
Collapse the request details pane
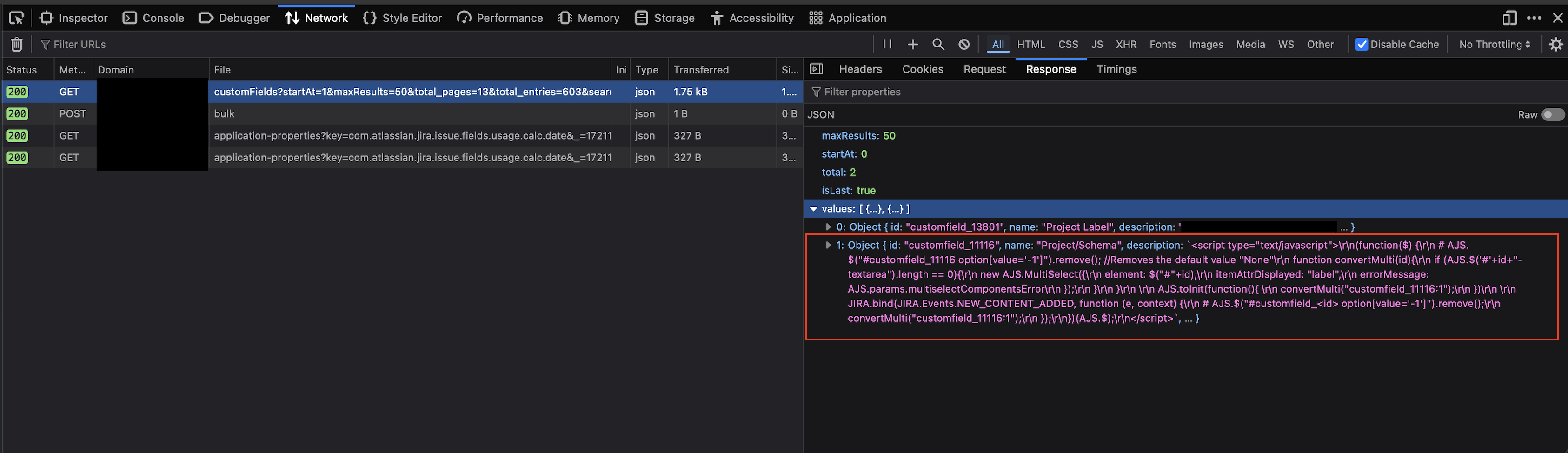point(816,69)
